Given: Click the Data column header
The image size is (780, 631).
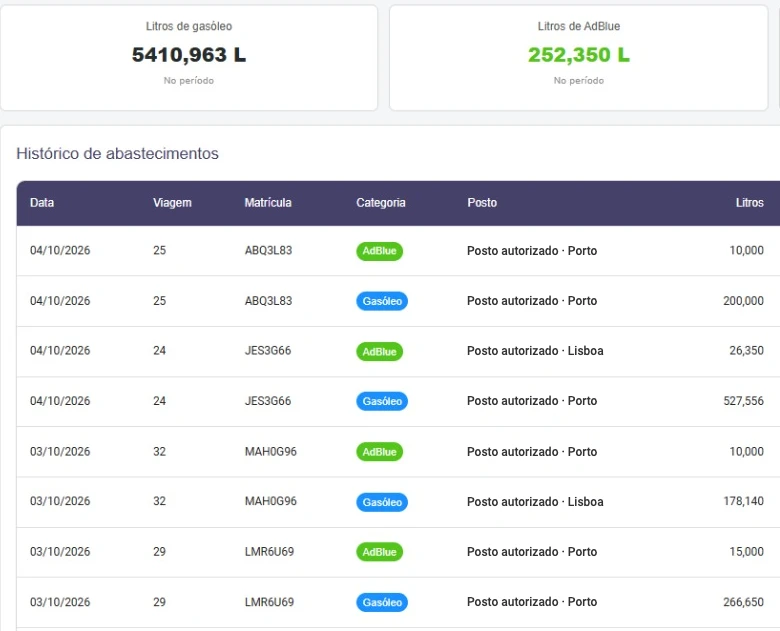Looking at the screenshot, I should coord(42,203).
